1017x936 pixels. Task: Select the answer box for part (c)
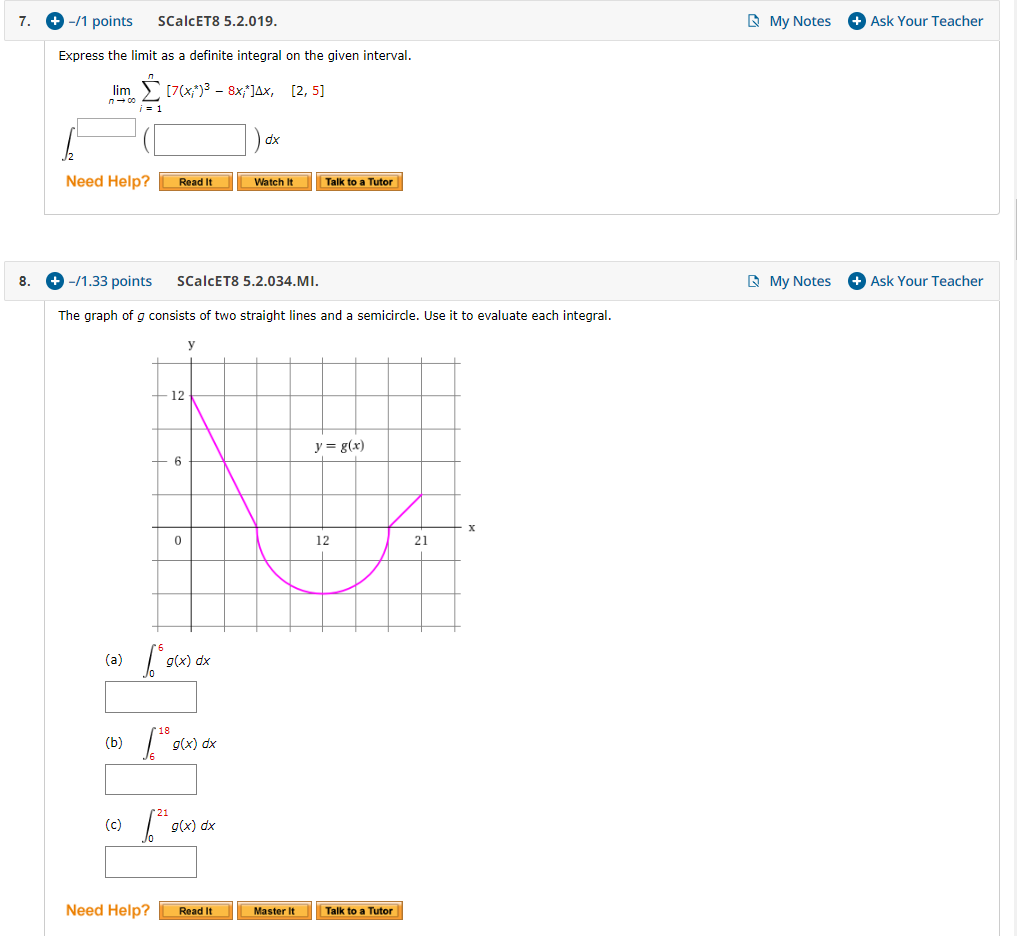[x=150, y=861]
